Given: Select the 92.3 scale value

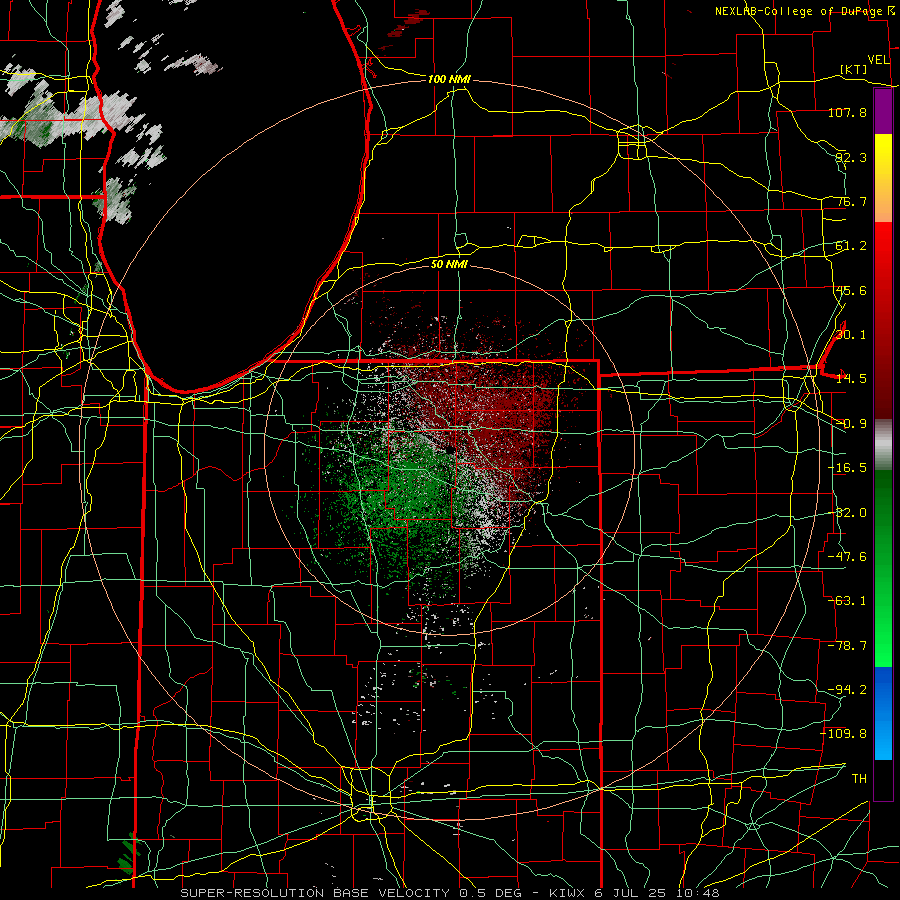Looking at the screenshot, I should pyautogui.click(x=851, y=157).
